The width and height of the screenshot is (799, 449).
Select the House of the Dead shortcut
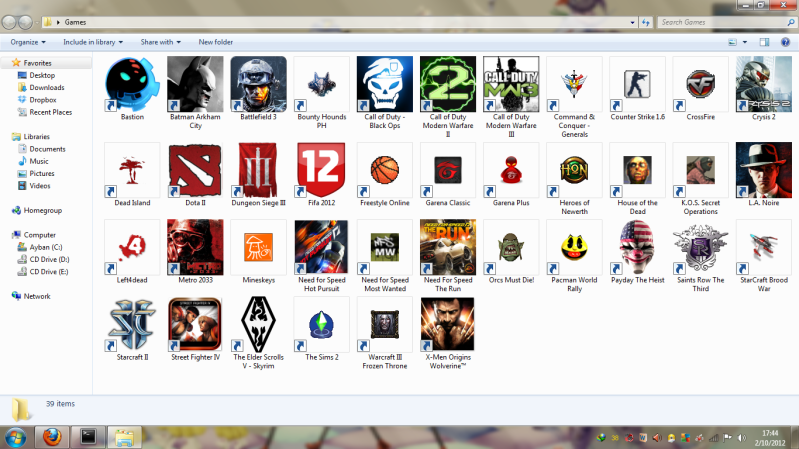[637, 170]
